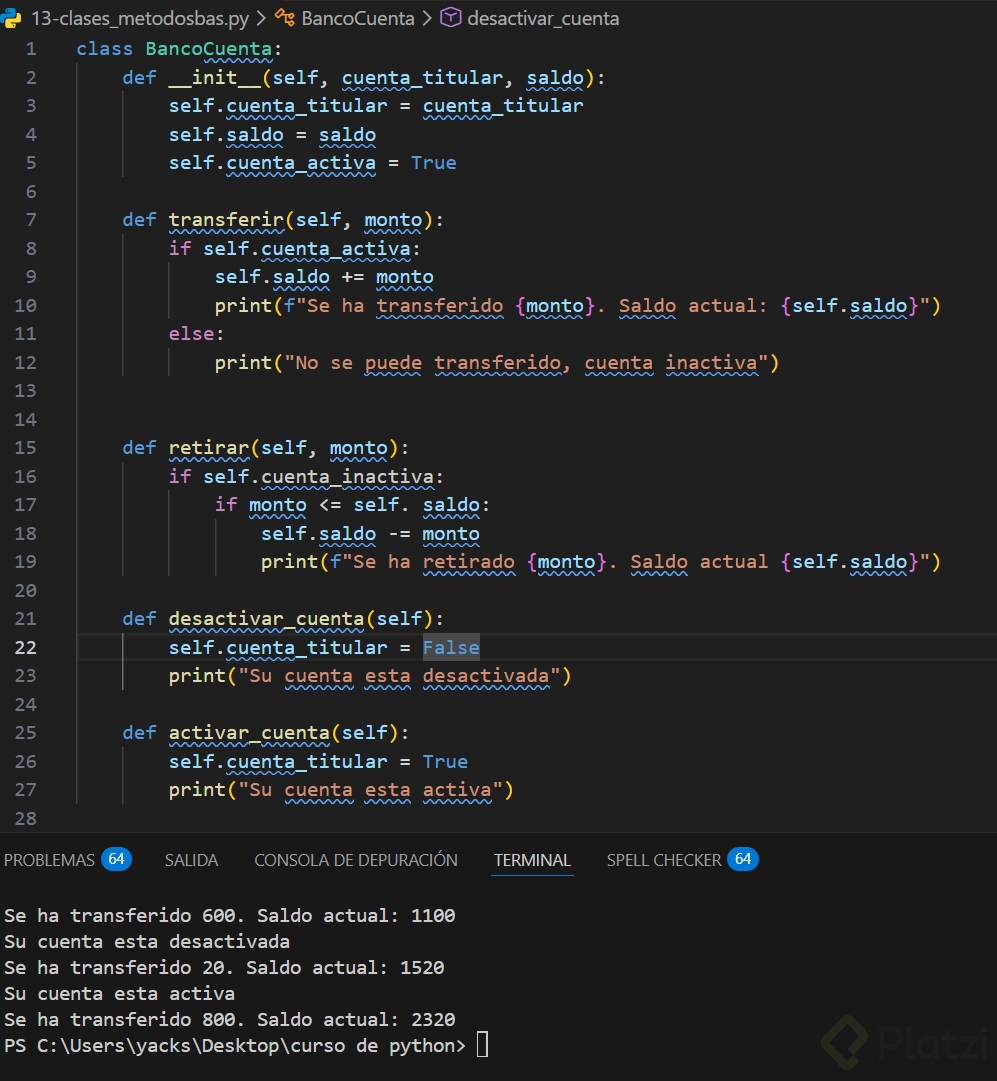Click the 64 badge beside PROBLEMAS
This screenshot has width=997, height=1081.
(117, 859)
